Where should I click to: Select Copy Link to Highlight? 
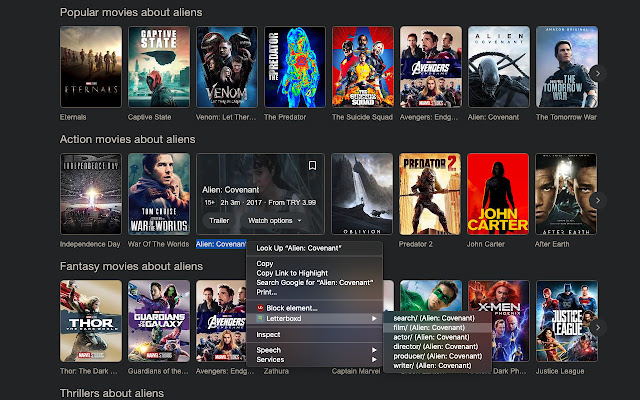[314, 273]
